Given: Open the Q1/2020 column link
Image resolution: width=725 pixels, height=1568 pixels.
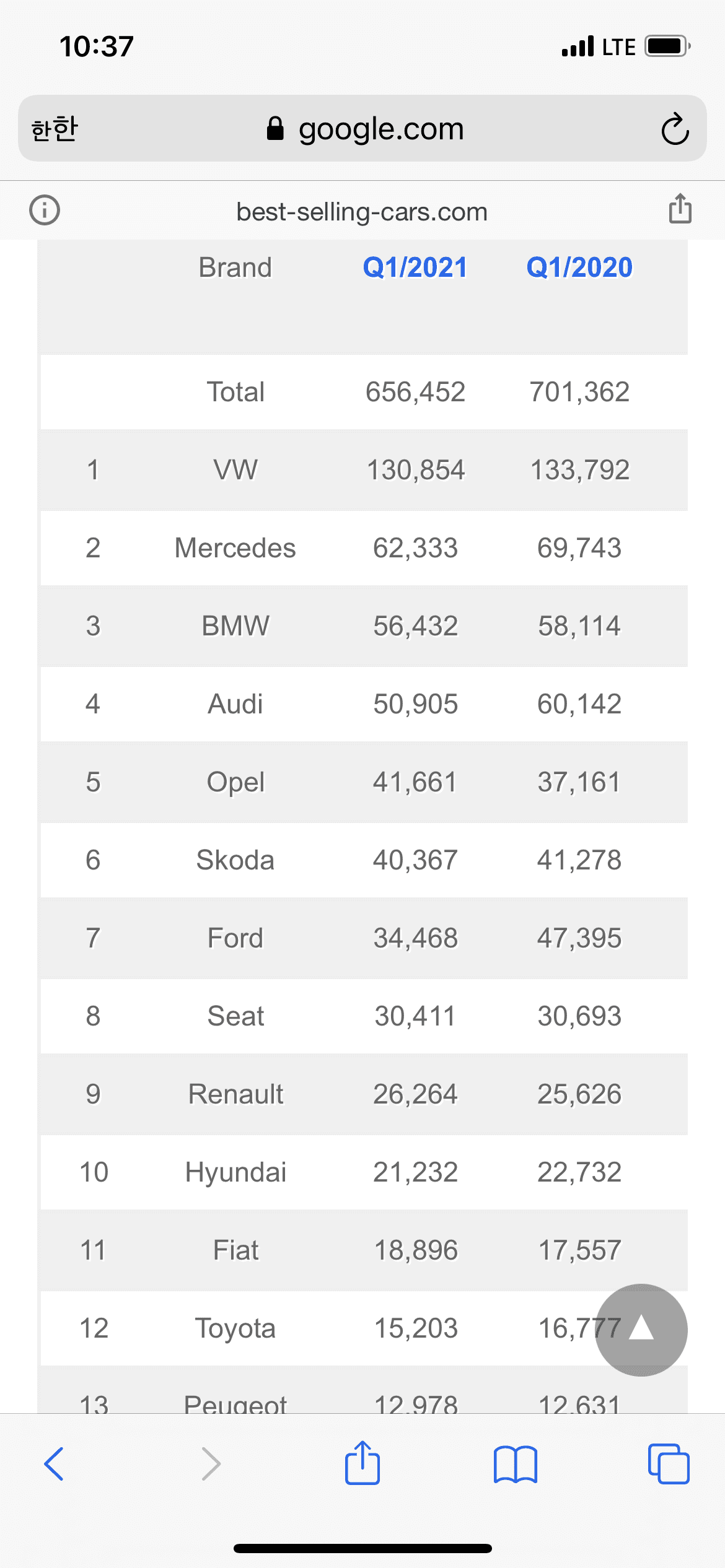Looking at the screenshot, I should pyautogui.click(x=579, y=268).
